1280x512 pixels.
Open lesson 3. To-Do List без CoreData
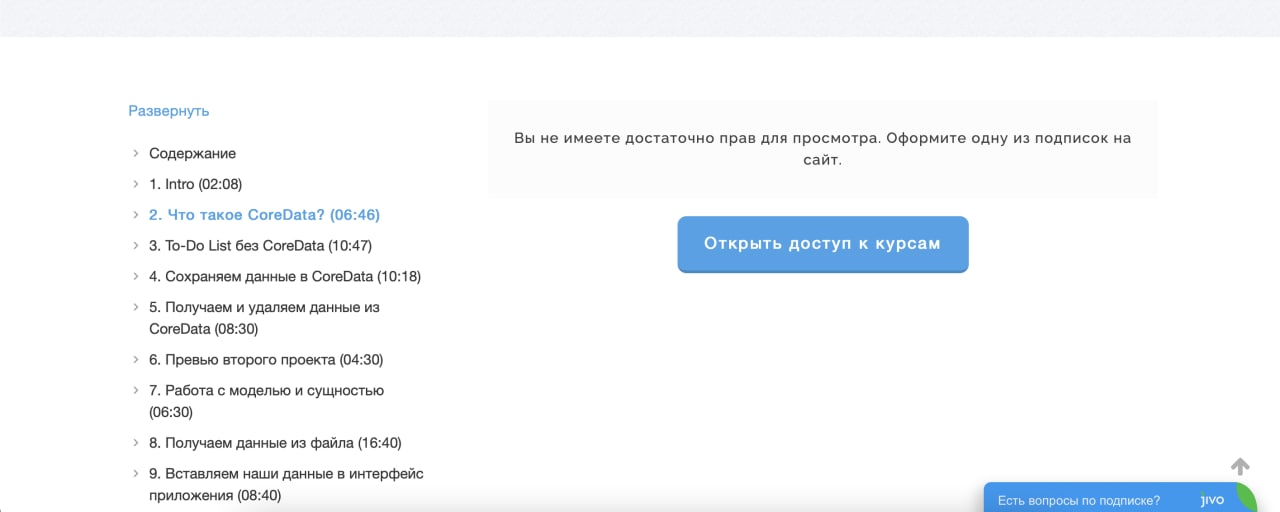tap(261, 246)
